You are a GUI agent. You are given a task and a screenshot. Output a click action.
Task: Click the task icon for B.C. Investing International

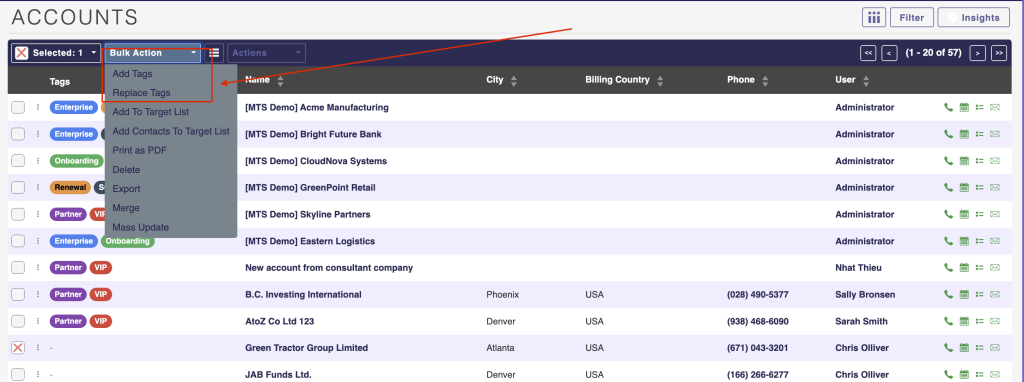click(980, 294)
